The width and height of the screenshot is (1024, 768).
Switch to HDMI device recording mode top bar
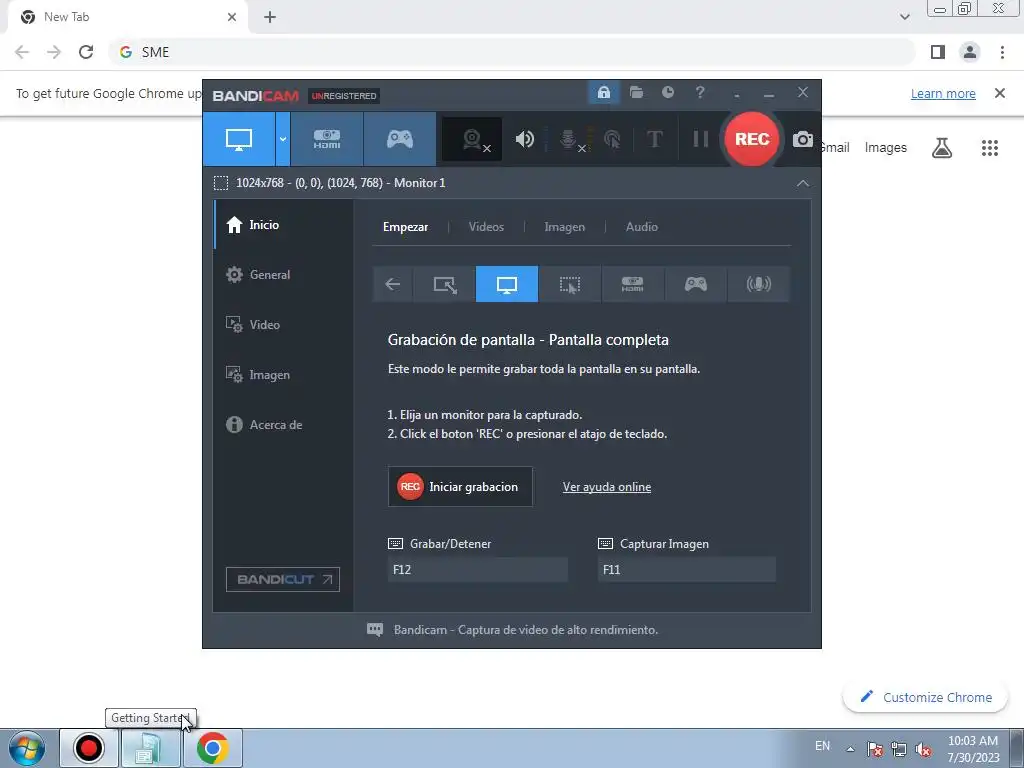coord(327,139)
